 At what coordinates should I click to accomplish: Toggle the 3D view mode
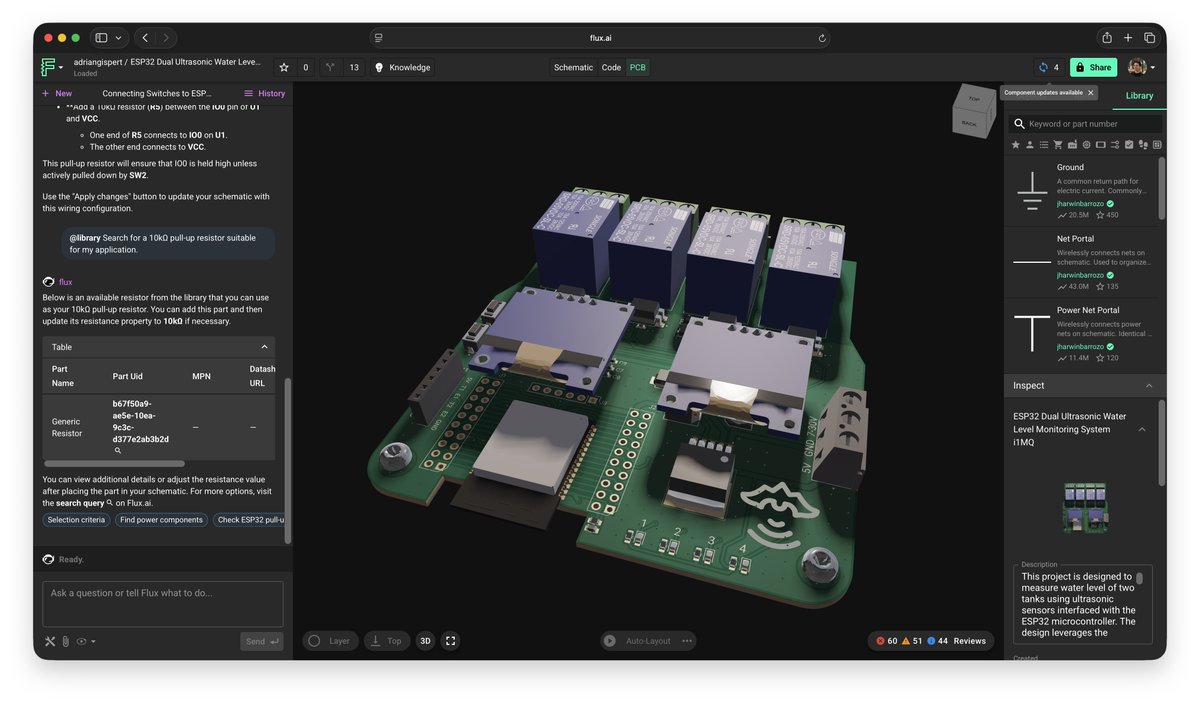point(424,640)
